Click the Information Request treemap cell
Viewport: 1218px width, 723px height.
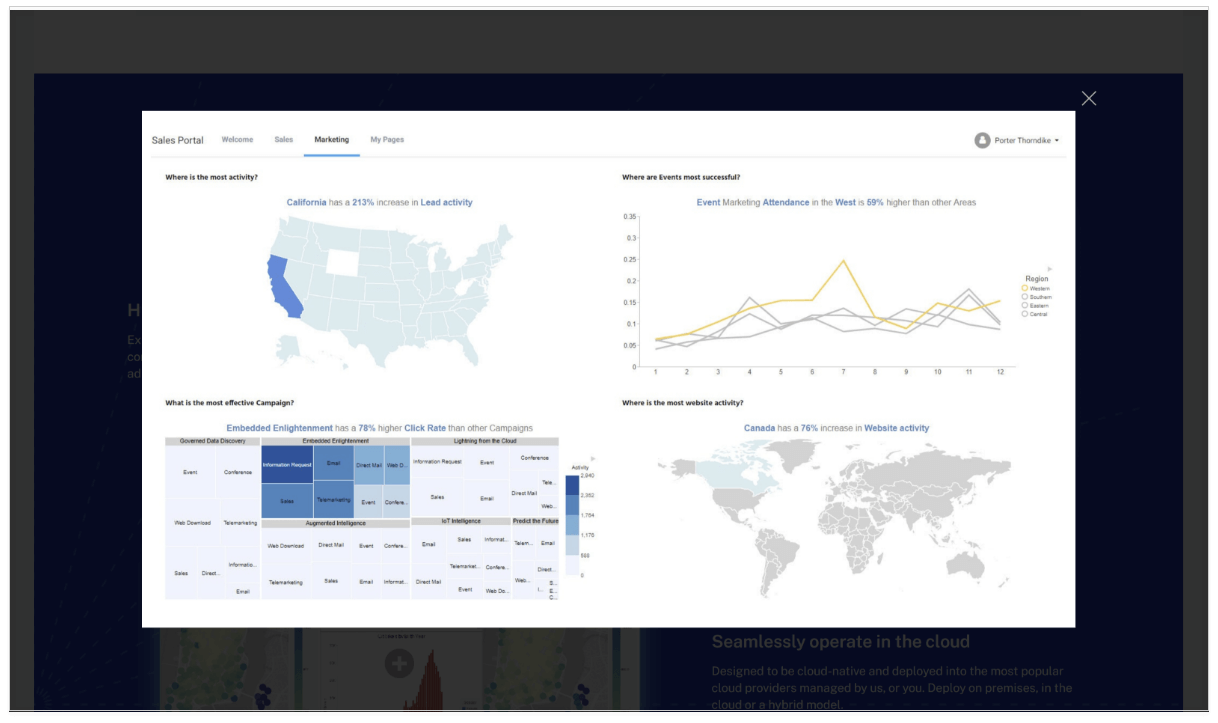pos(286,464)
